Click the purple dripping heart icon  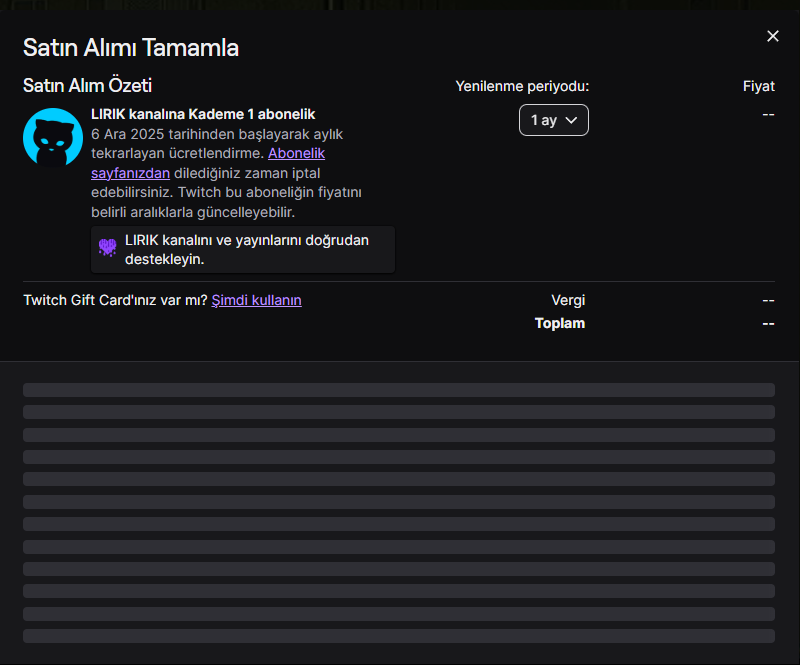(x=108, y=249)
